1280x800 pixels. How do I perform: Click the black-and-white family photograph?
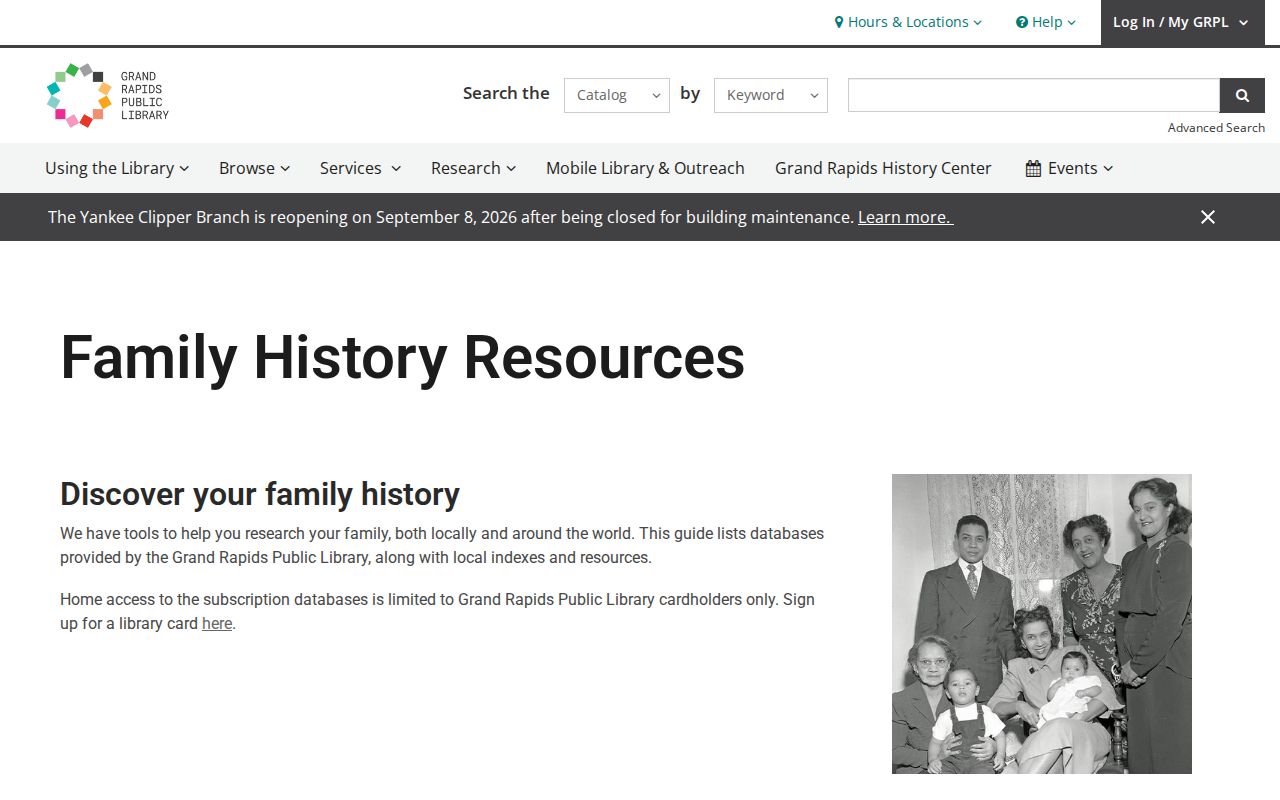point(1042,624)
